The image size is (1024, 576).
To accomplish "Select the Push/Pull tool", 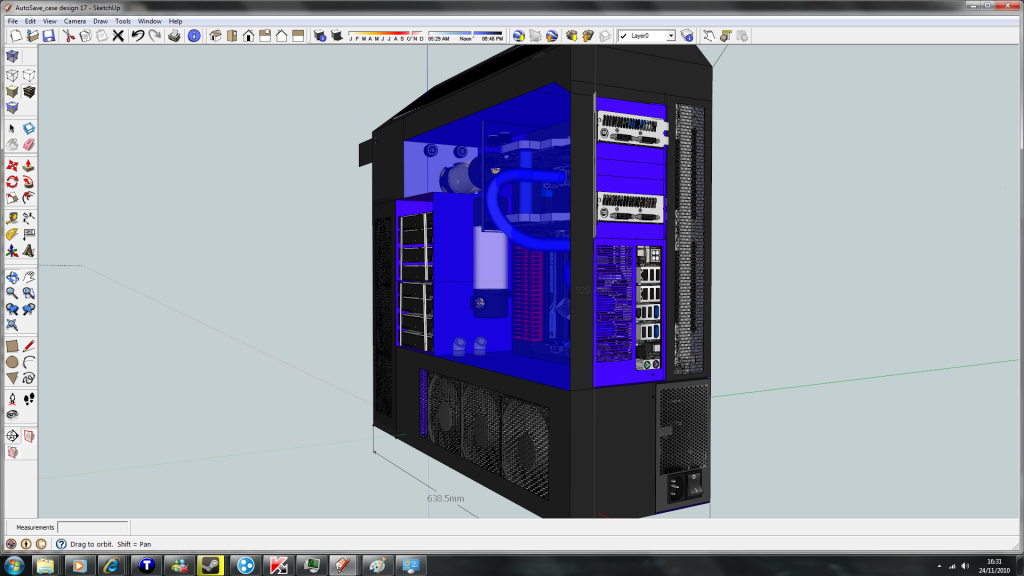I will pyautogui.click(x=29, y=165).
